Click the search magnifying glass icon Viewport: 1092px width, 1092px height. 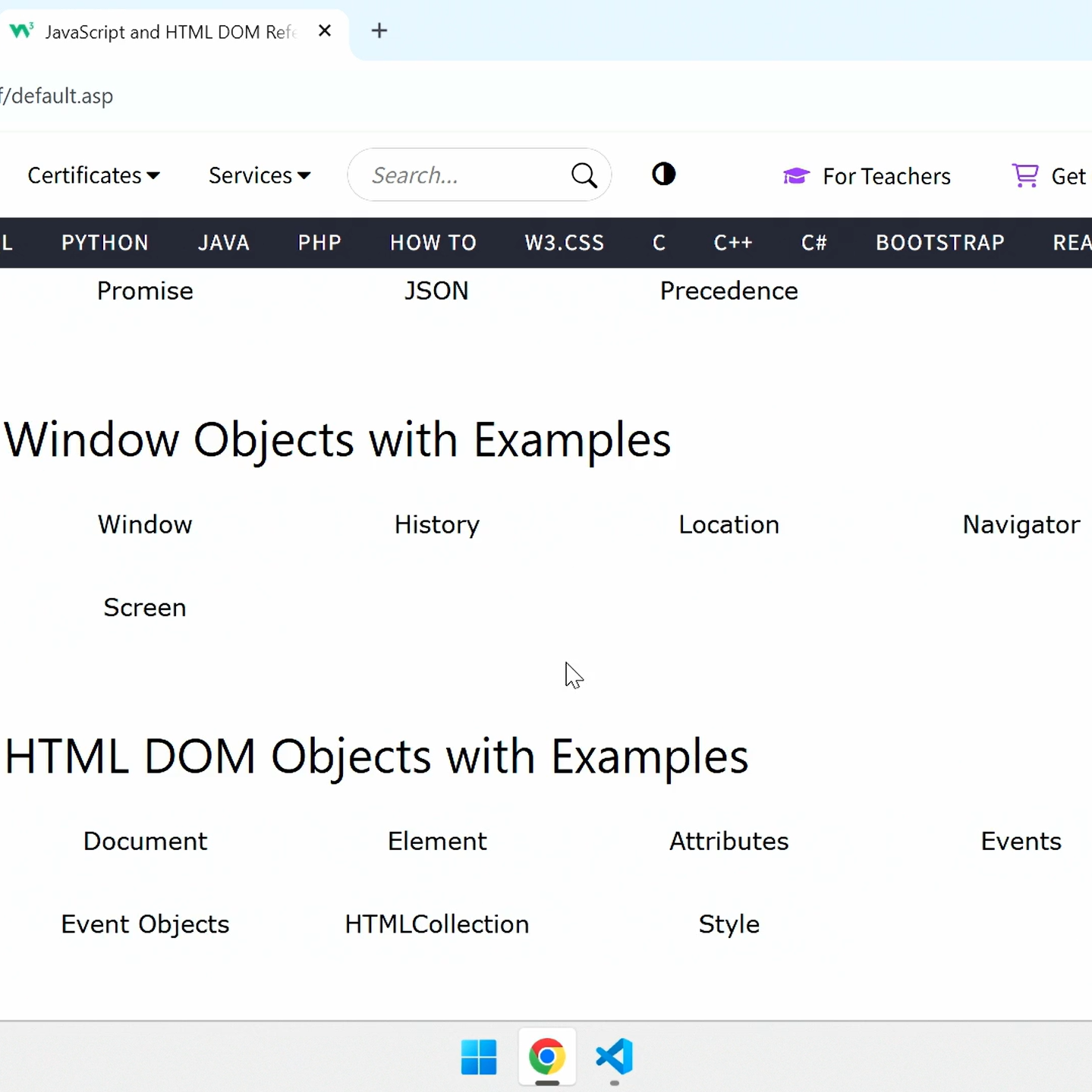(584, 175)
